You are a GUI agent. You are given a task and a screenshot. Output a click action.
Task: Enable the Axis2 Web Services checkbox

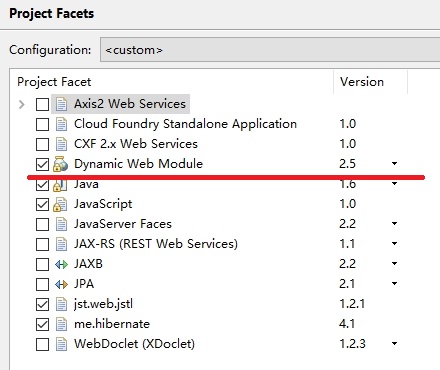pos(42,105)
